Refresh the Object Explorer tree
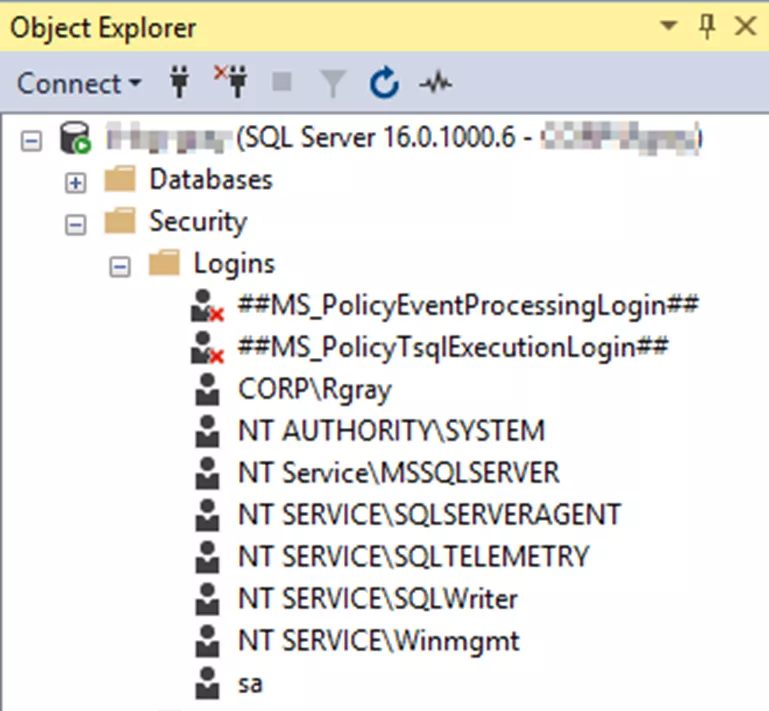769x711 pixels. 384,82
